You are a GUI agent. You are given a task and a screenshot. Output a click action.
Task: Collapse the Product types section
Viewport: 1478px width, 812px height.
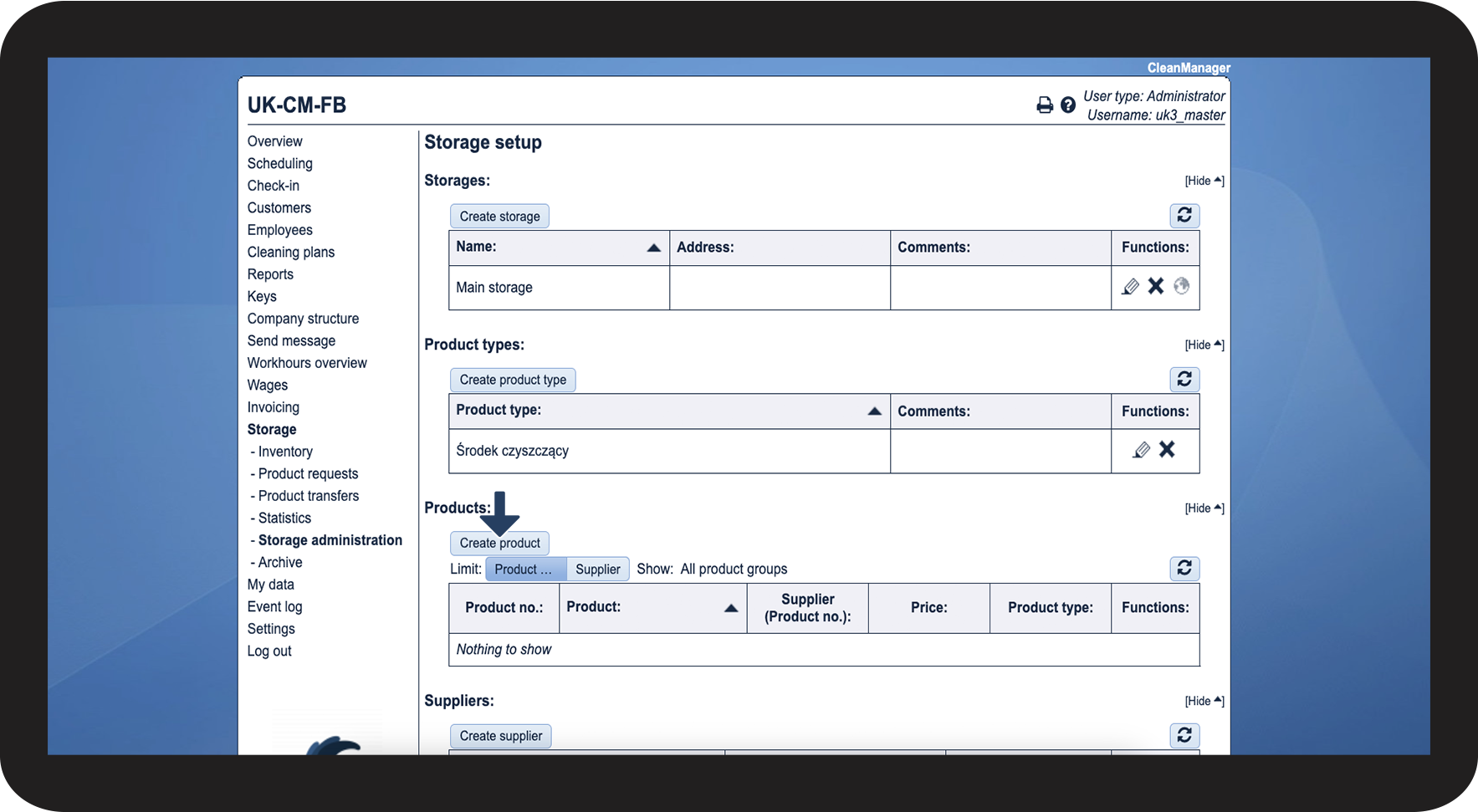tap(1204, 345)
